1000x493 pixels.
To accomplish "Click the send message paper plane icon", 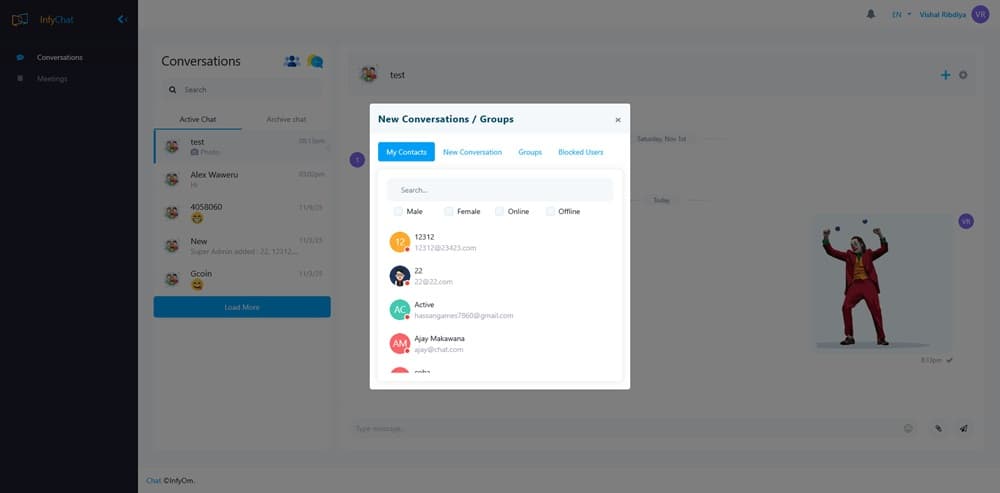I will 964,428.
